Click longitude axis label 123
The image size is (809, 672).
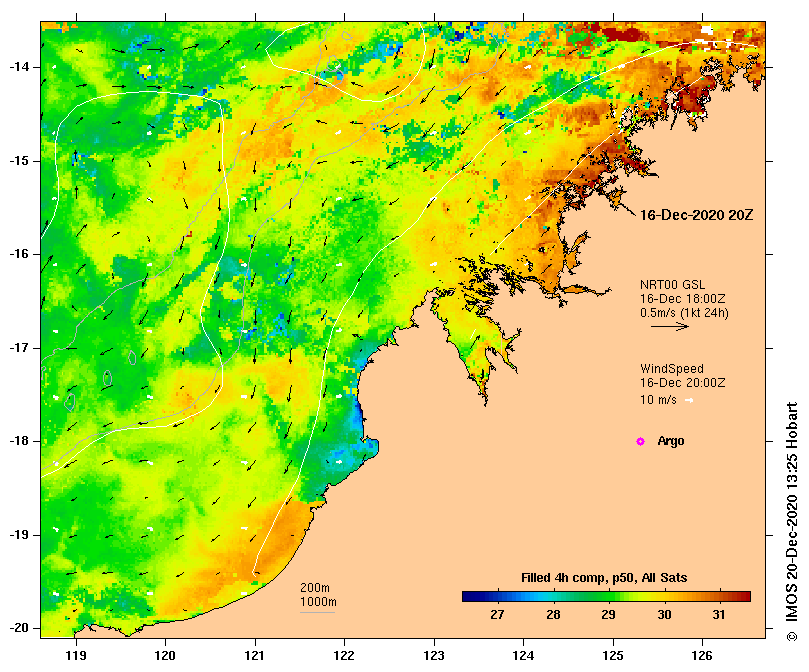point(434,656)
